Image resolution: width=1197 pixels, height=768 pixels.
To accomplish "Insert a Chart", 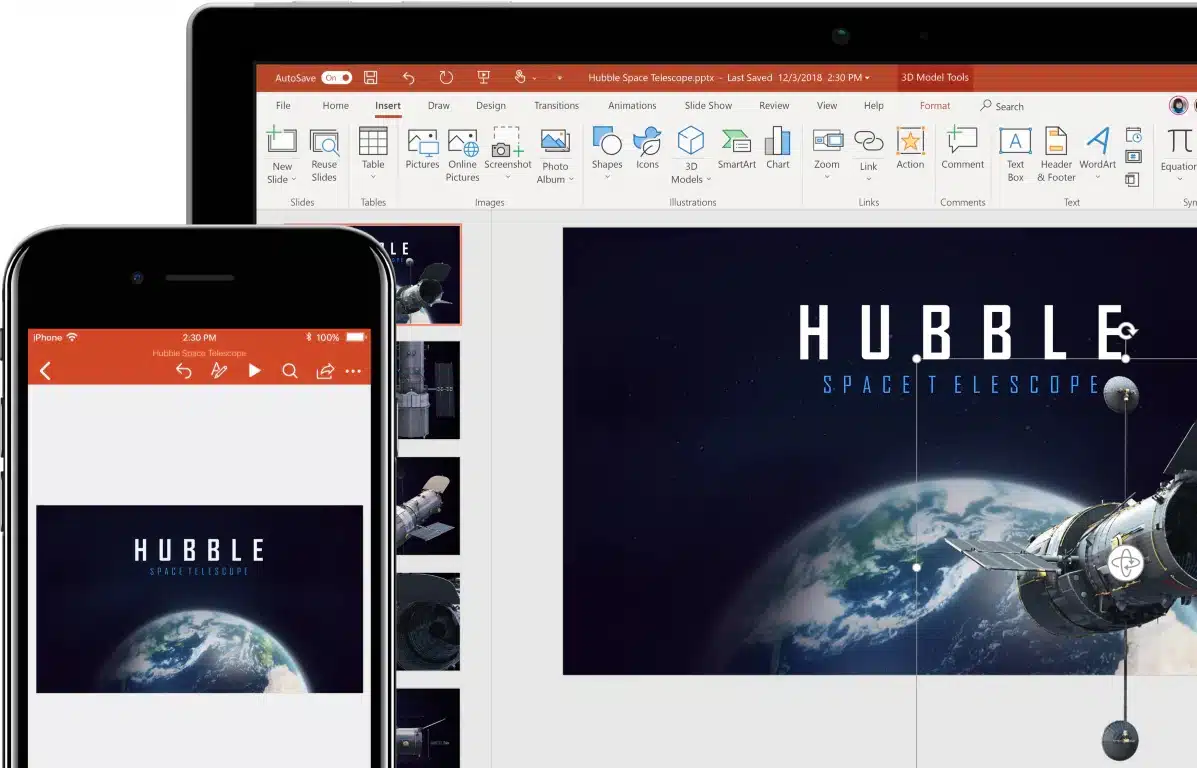I will click(778, 148).
